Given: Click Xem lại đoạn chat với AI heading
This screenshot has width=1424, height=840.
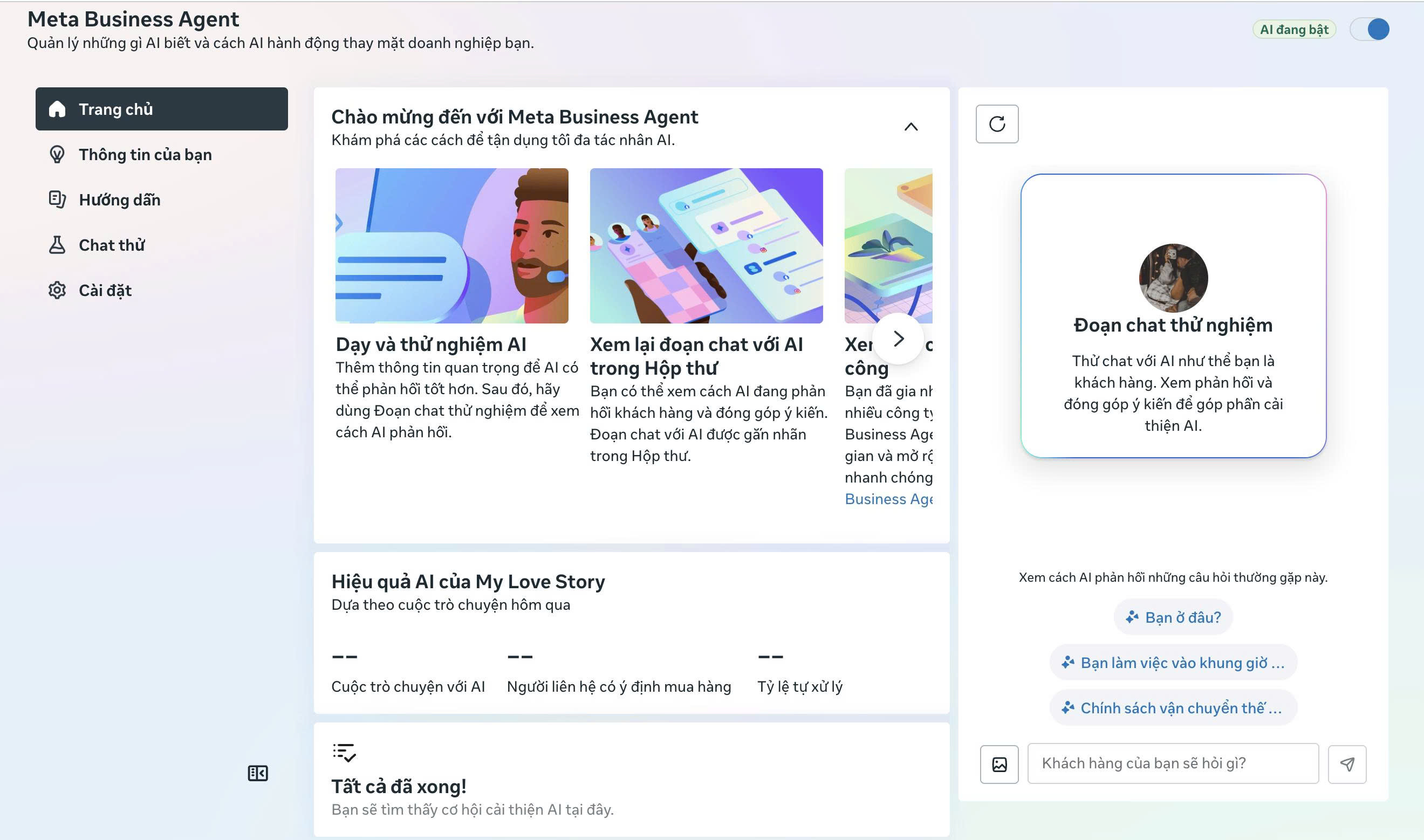Looking at the screenshot, I should point(696,356).
